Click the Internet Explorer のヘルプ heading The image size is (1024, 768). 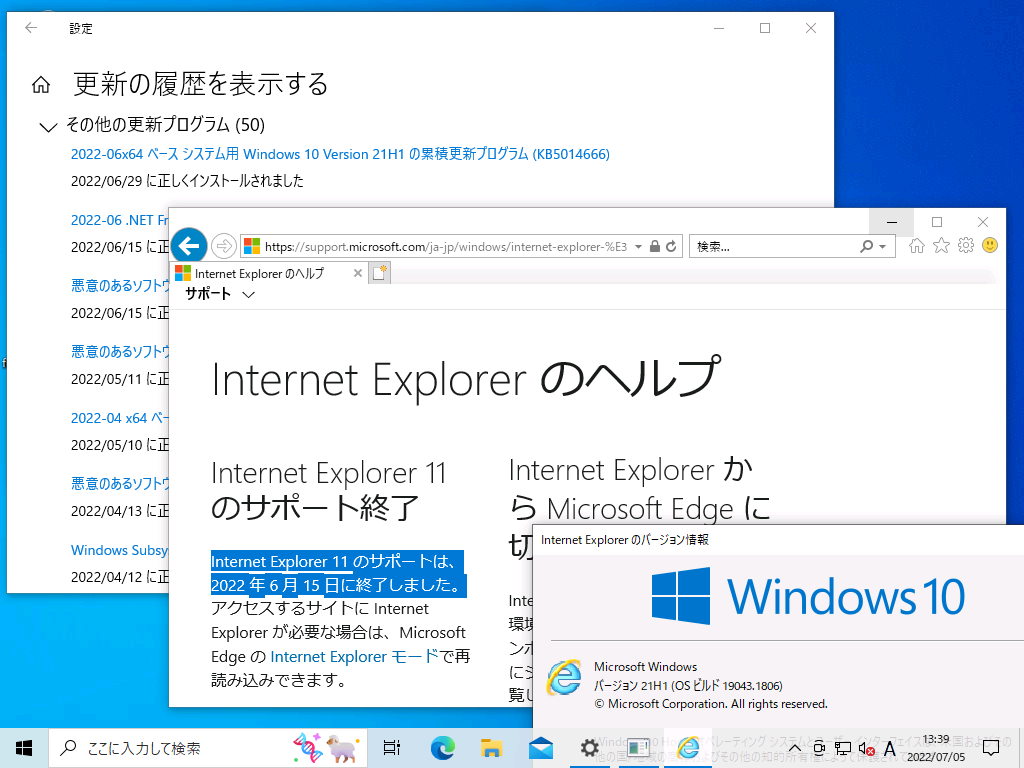[467, 378]
